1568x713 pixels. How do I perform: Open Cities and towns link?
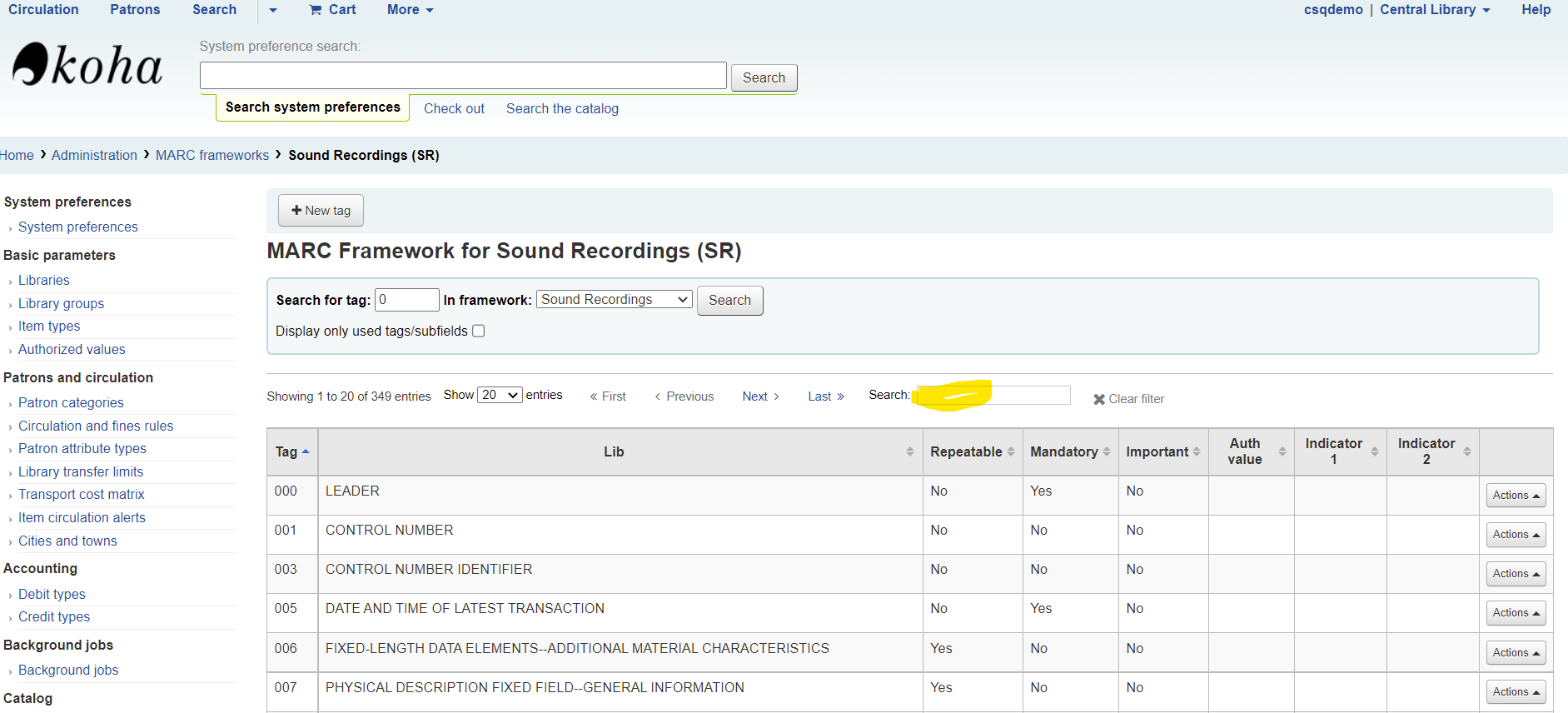(x=67, y=541)
